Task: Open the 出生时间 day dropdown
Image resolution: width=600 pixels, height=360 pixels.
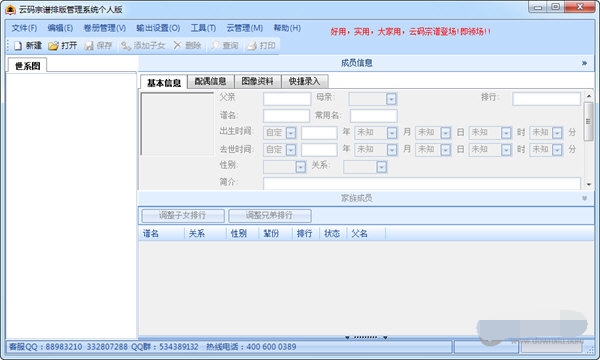Action: (445, 133)
